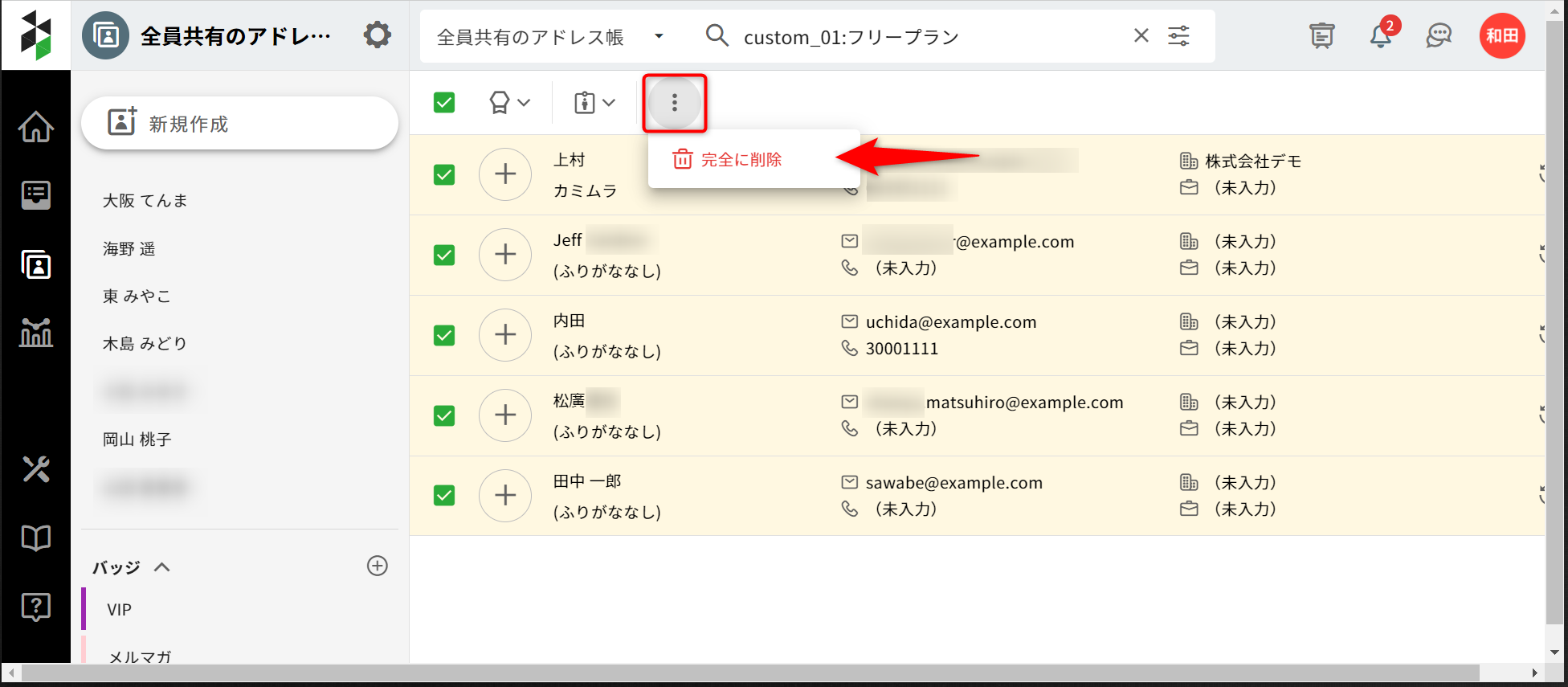The width and height of the screenshot is (1568, 687).
Task: Expand the badge assignment dropdown in toolbar
Action: [x=509, y=103]
